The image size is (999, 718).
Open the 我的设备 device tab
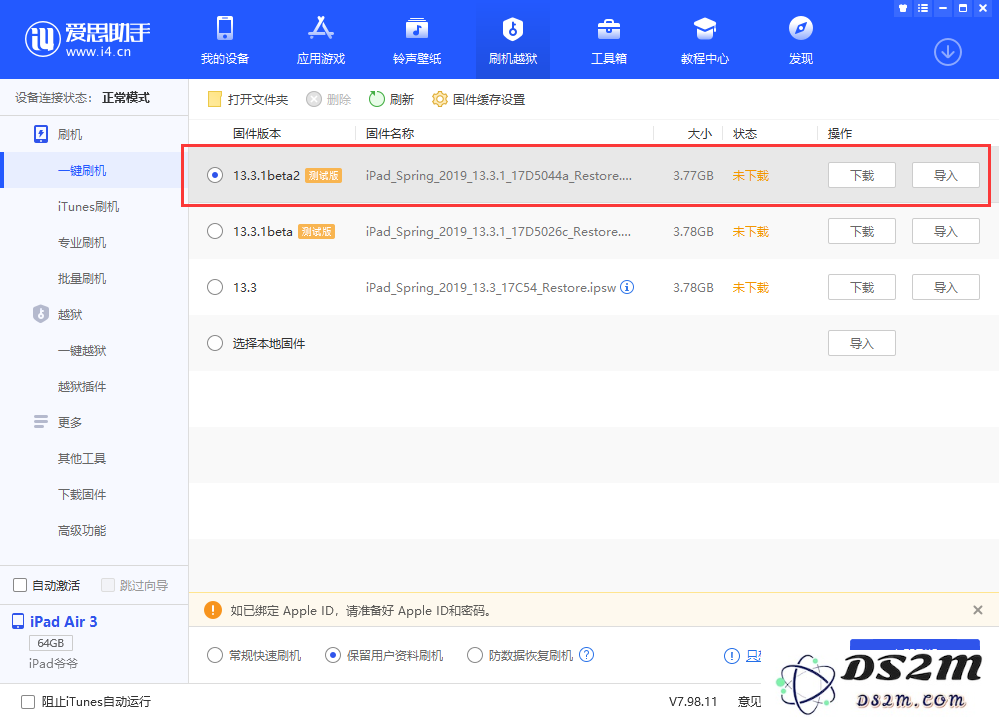point(224,39)
